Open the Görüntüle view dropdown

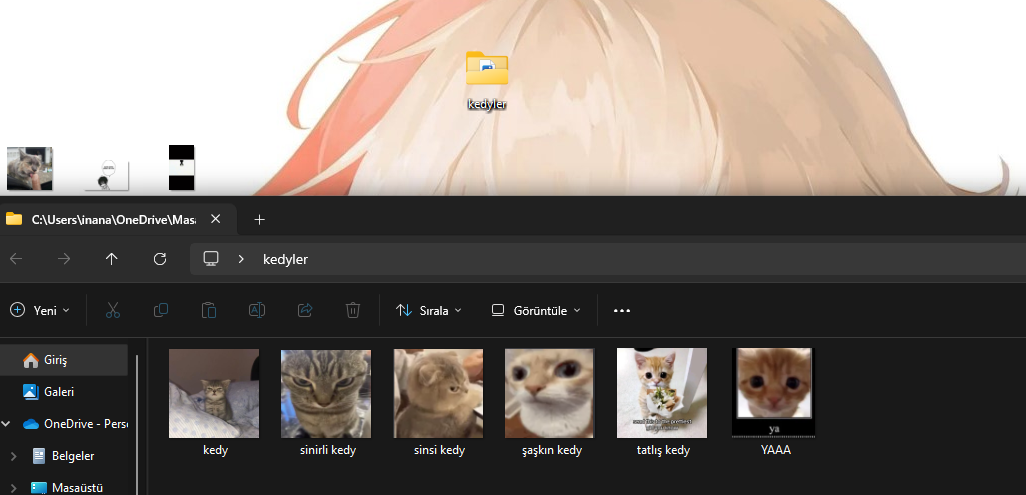[536, 310]
